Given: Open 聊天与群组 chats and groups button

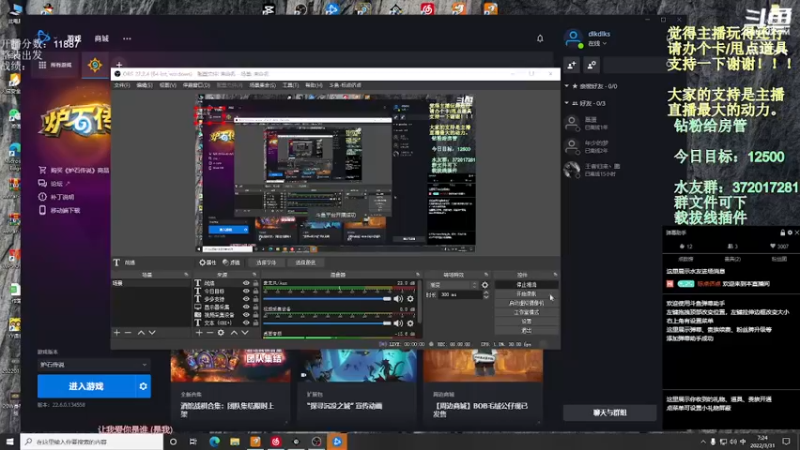Looking at the screenshot, I should tap(610, 413).
